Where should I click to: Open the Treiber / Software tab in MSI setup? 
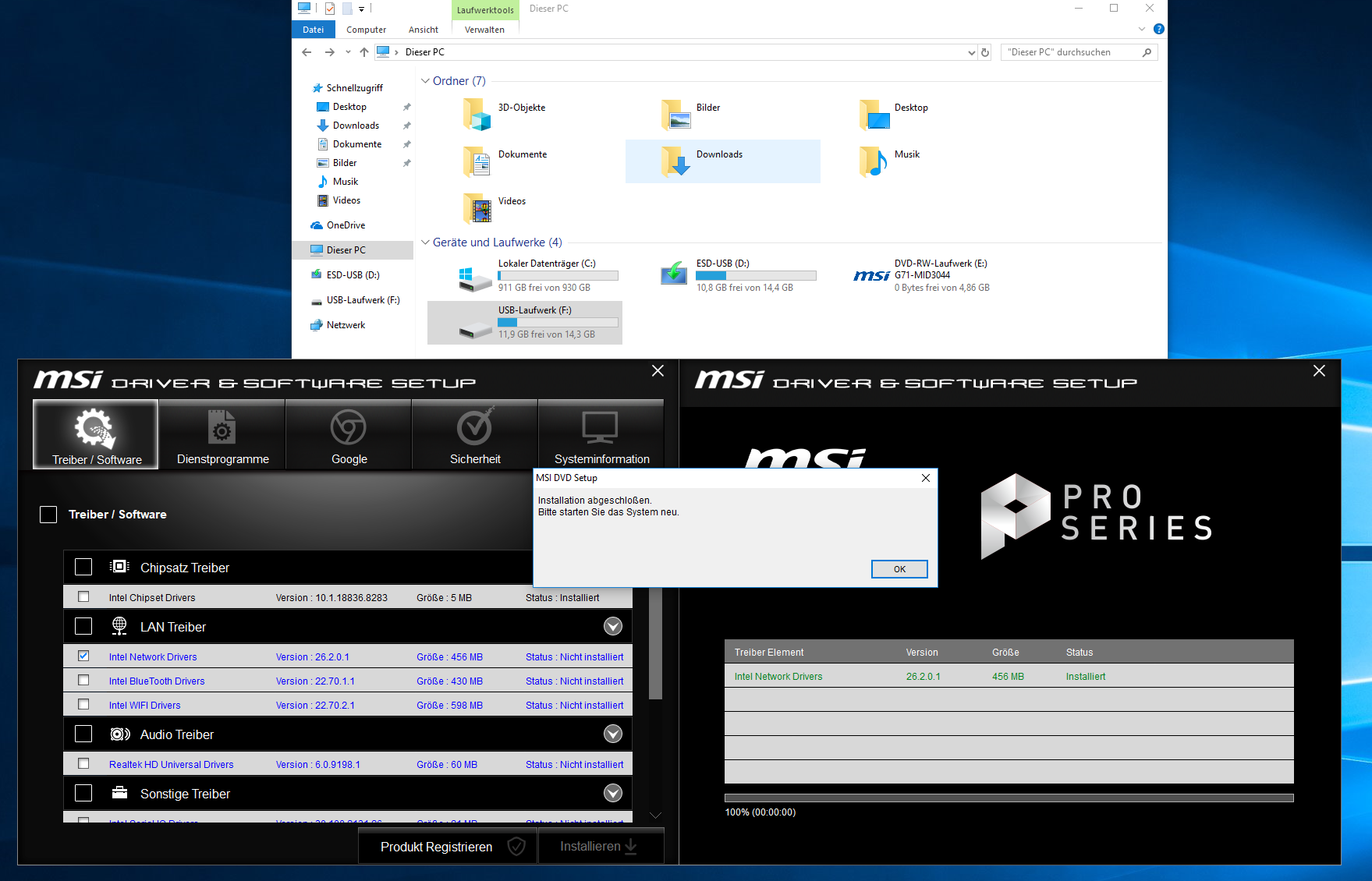tap(96, 434)
